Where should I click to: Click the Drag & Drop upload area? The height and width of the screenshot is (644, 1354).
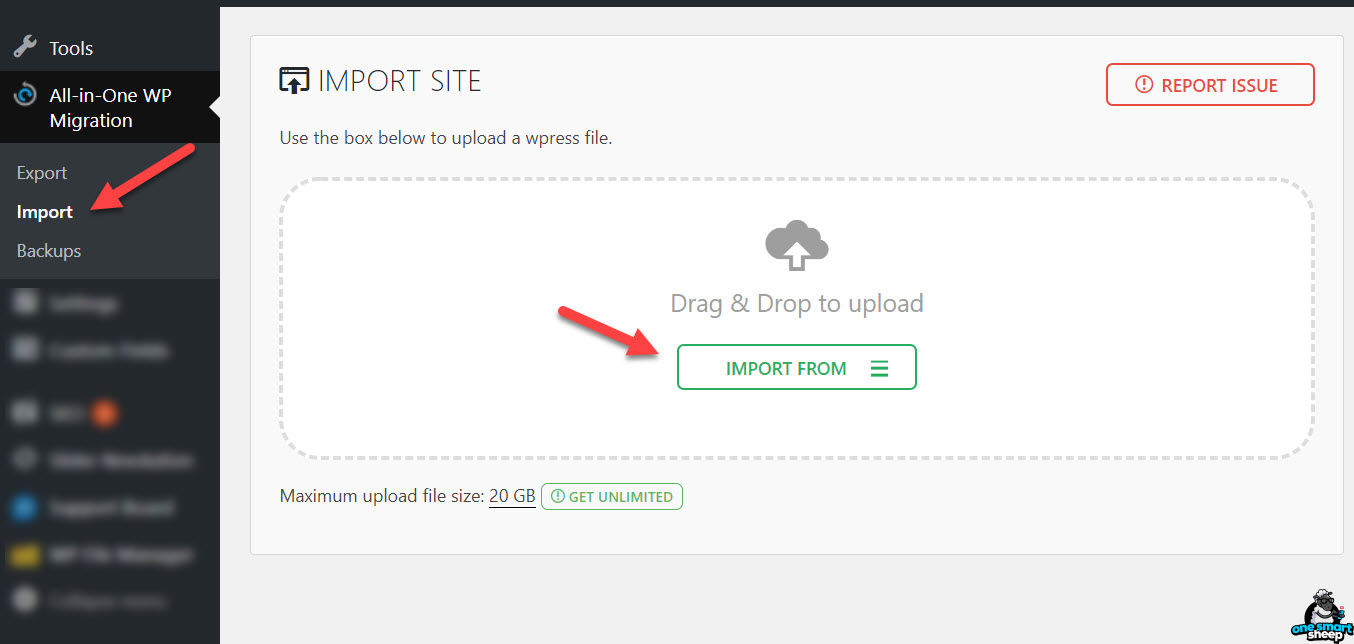(x=797, y=318)
